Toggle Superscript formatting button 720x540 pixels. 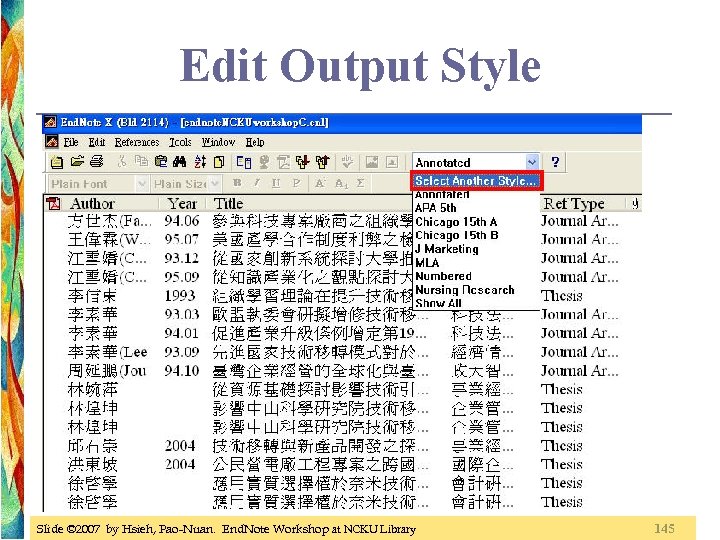pos(320,183)
